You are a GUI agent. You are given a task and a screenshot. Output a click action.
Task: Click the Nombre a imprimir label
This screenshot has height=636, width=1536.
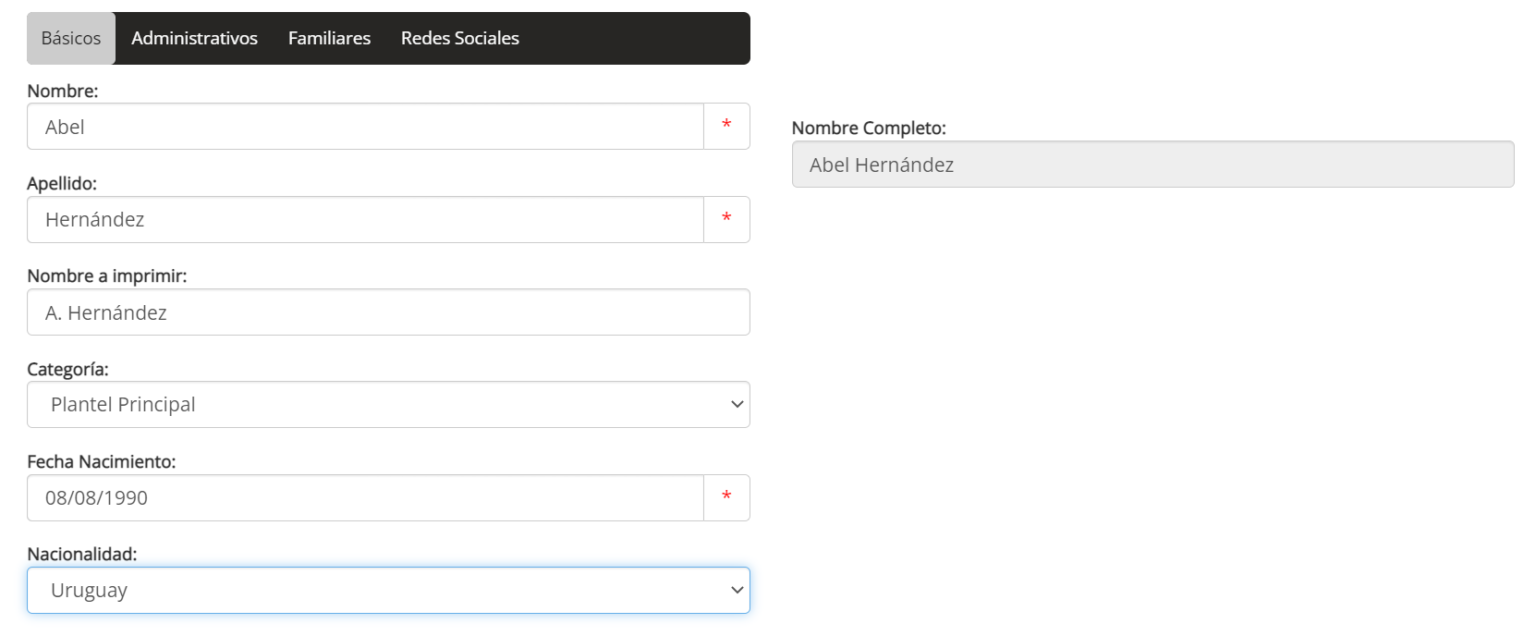point(107,276)
